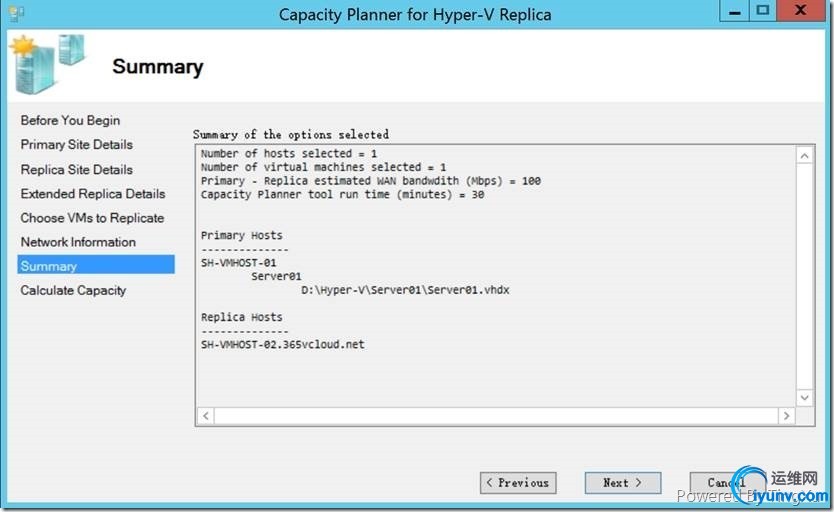Click the Previous button

tap(517, 483)
